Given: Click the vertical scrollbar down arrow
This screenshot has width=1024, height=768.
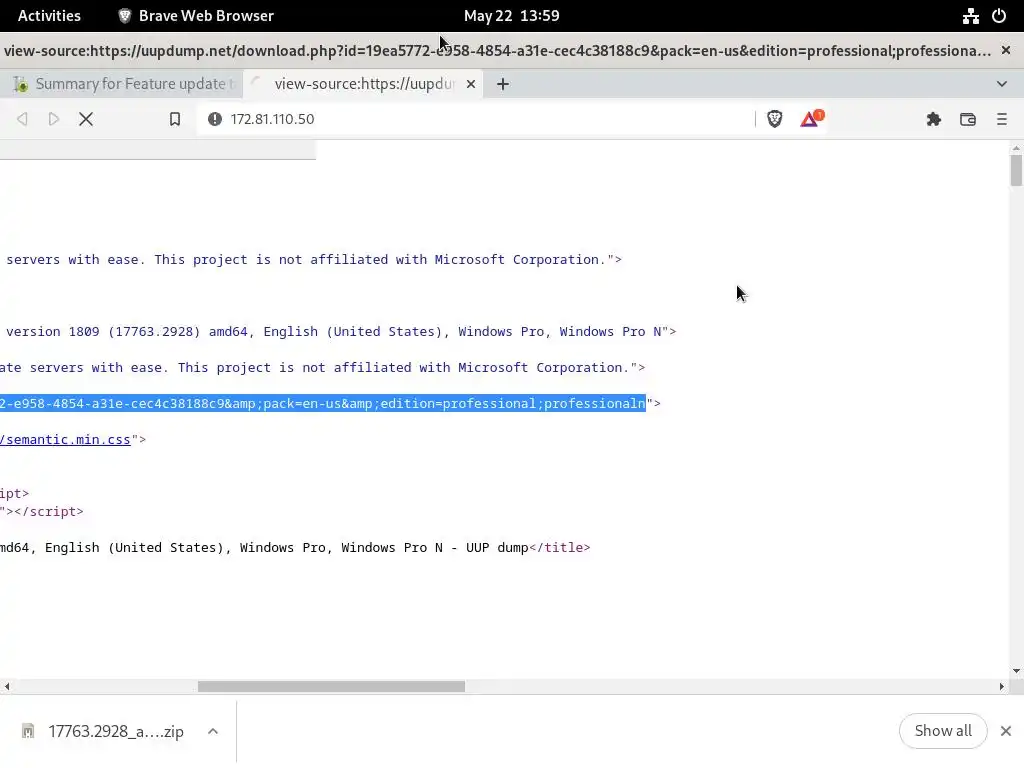Looking at the screenshot, I should pos(1016,671).
